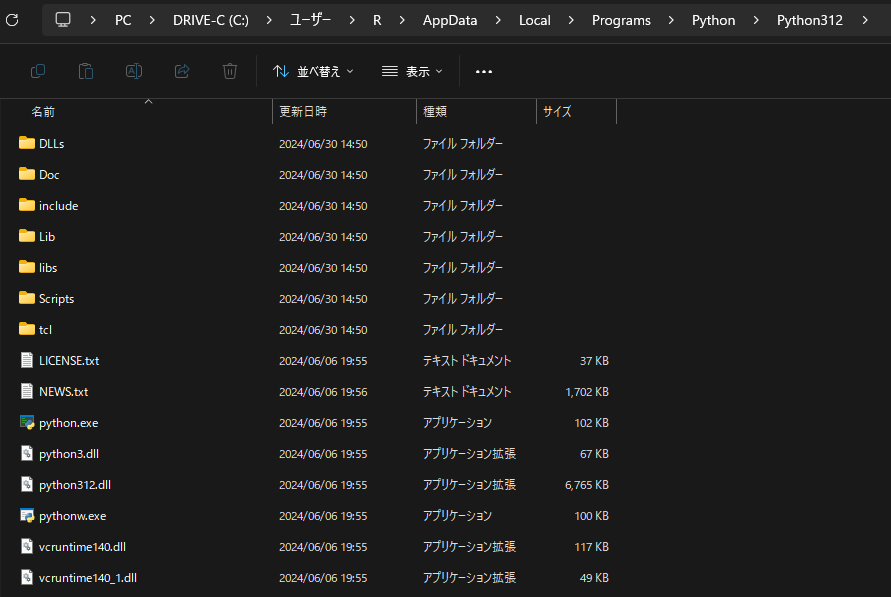The image size is (891, 597).
Task: Click the python312.dll file icon
Action: (27, 485)
